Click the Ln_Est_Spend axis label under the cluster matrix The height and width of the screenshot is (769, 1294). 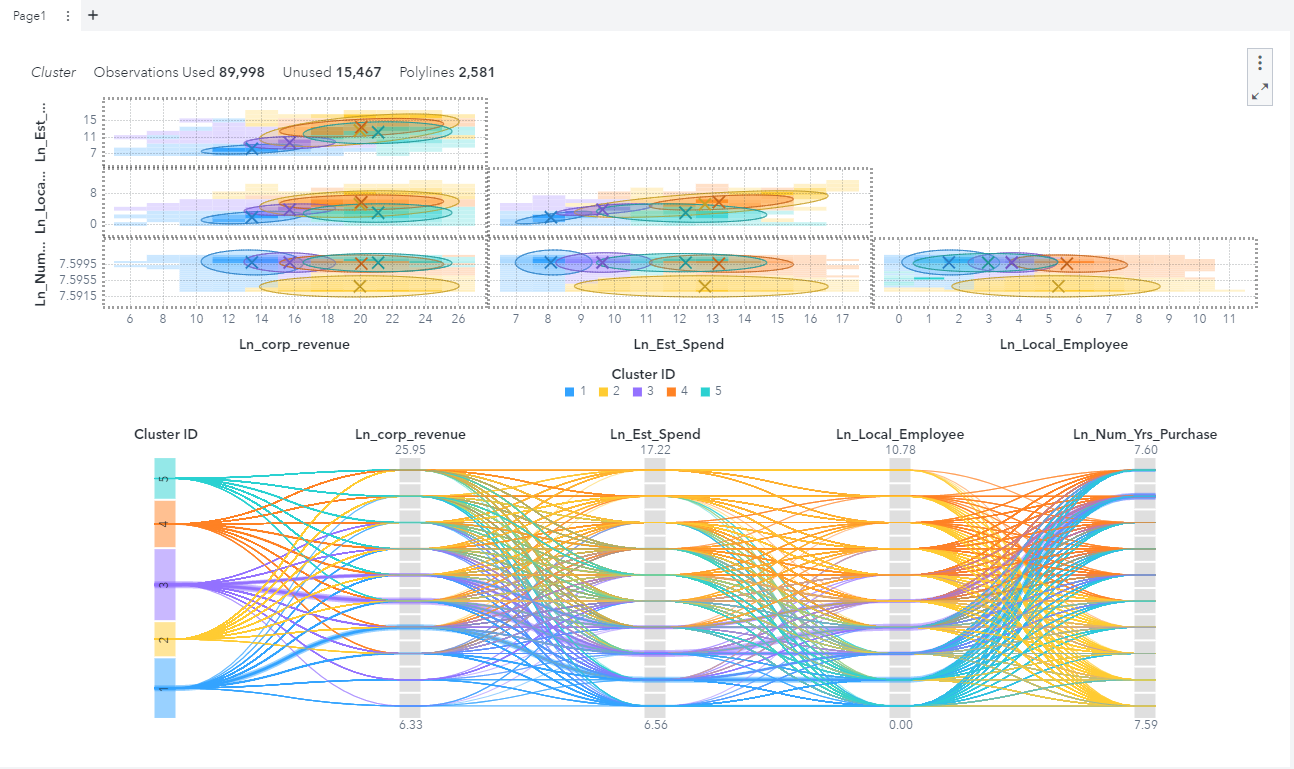678,344
